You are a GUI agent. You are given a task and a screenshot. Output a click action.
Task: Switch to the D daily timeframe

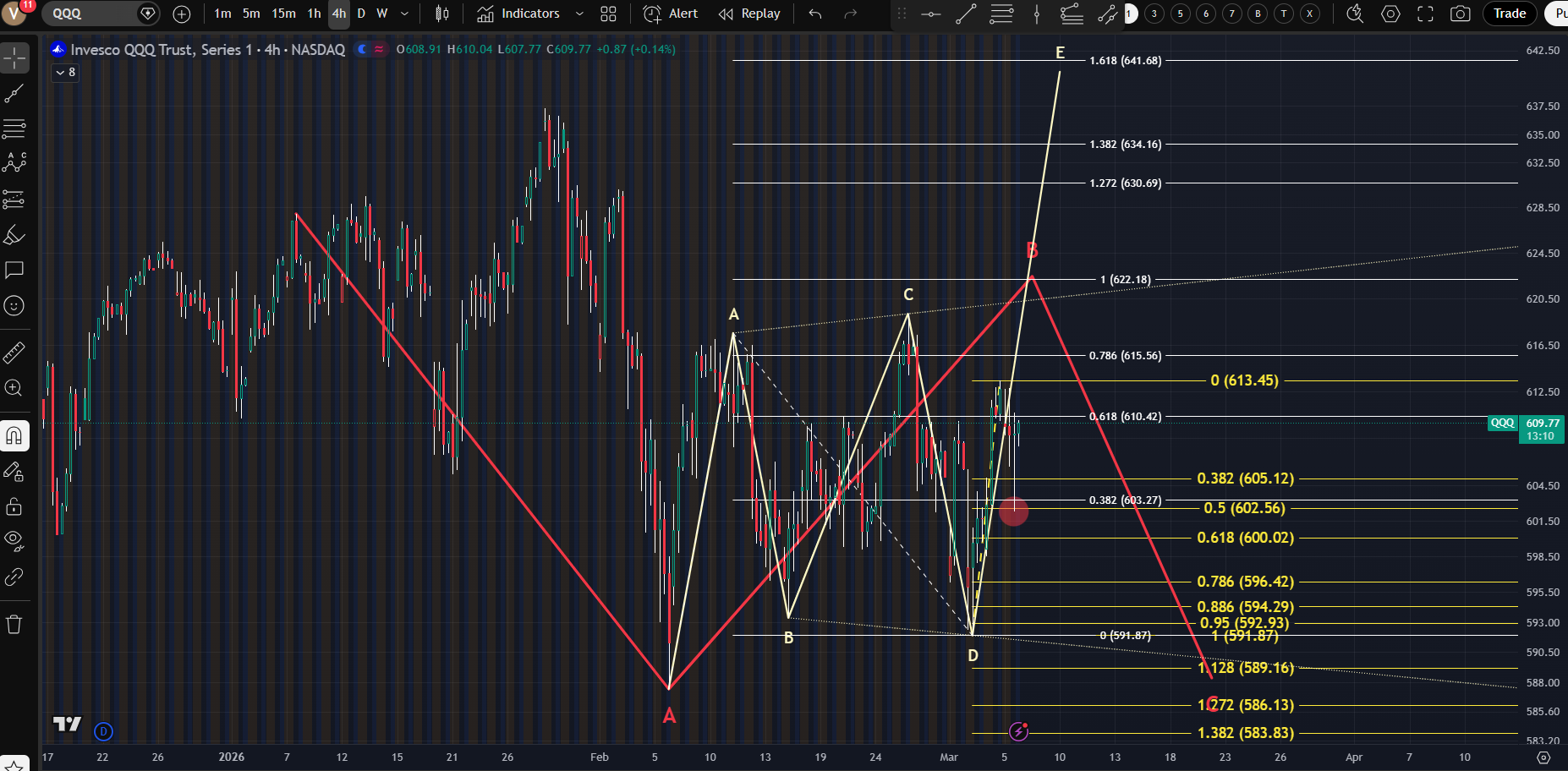[x=361, y=14]
